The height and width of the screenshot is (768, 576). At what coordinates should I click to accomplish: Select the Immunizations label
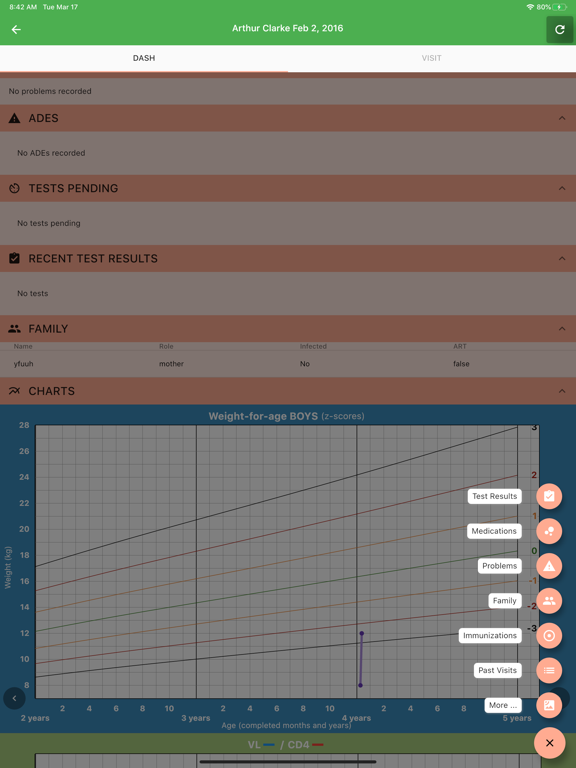(x=490, y=635)
